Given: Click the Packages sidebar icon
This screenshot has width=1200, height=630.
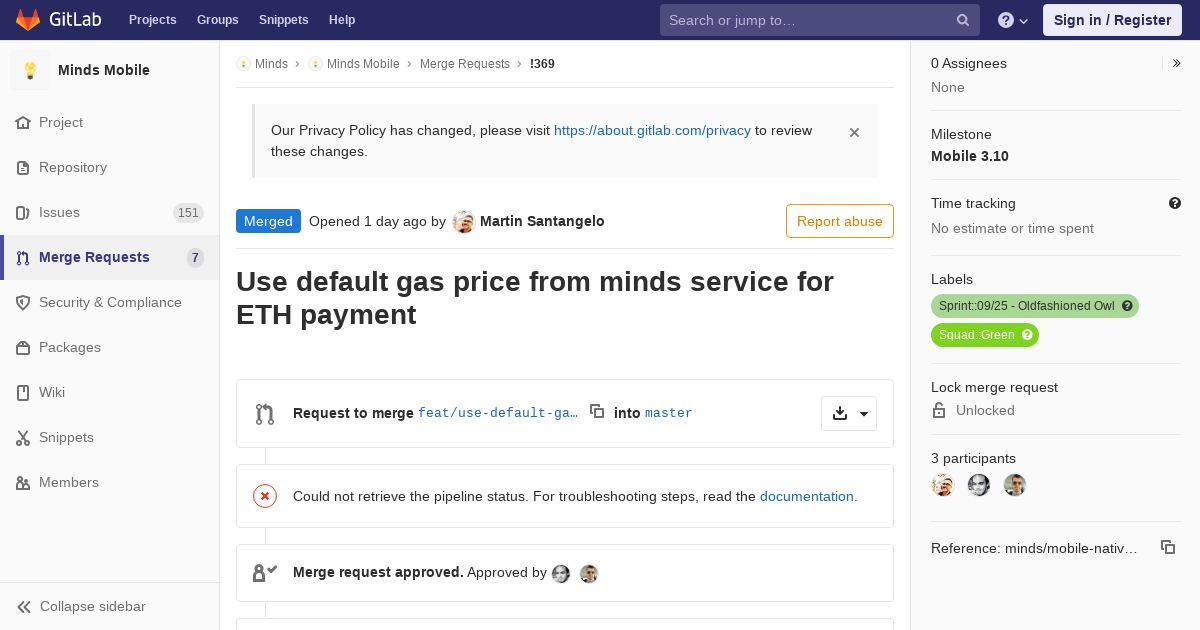Looking at the screenshot, I should click(23, 348).
